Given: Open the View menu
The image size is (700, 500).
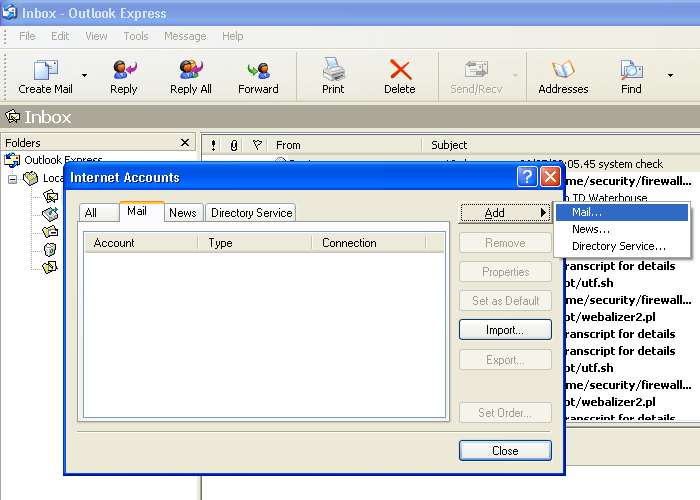Looking at the screenshot, I should pyautogui.click(x=96, y=36).
